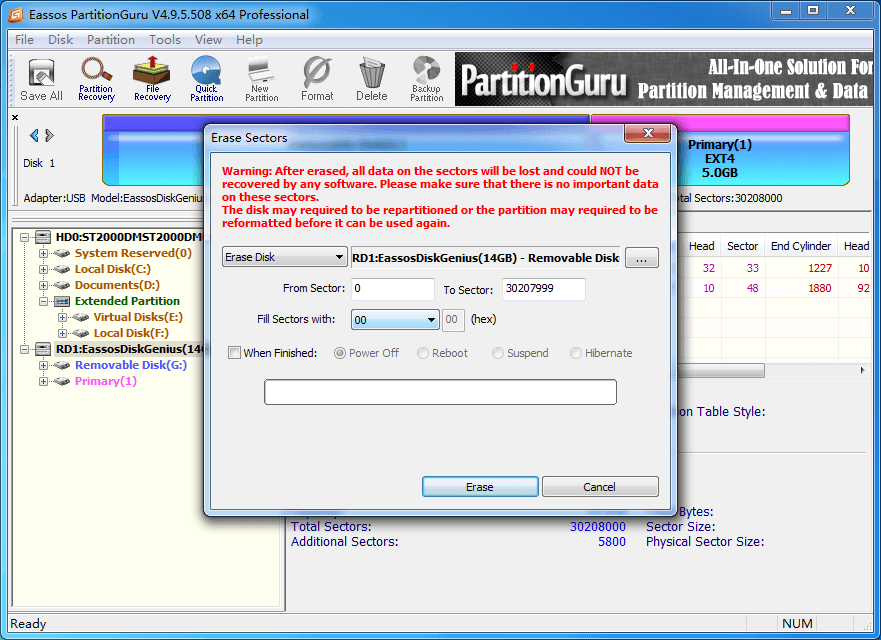Click the Virtual Disks(E:) partition icon
Screen dimensions: 881x640
coord(81,317)
